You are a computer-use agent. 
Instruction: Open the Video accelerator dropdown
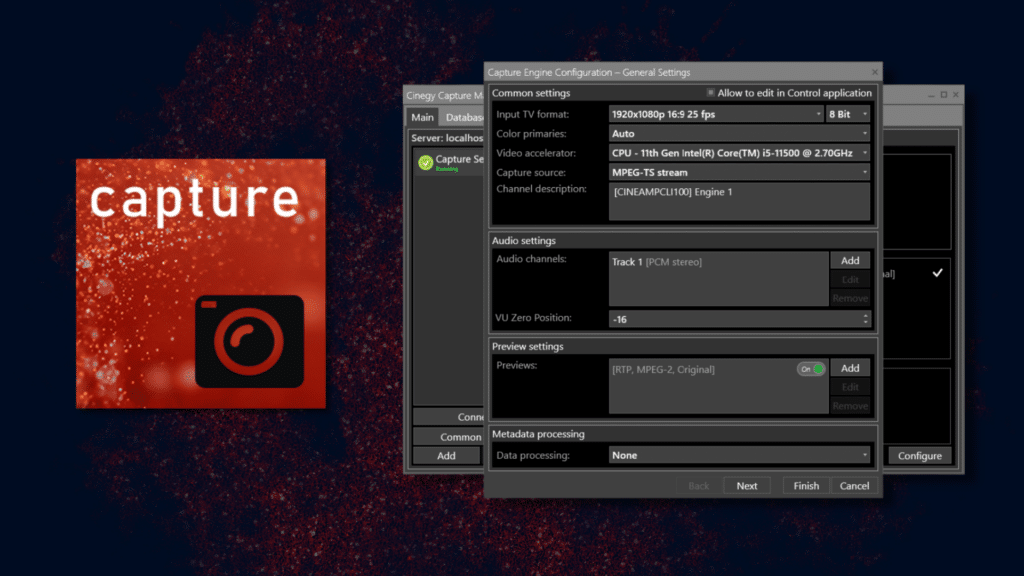click(x=739, y=153)
